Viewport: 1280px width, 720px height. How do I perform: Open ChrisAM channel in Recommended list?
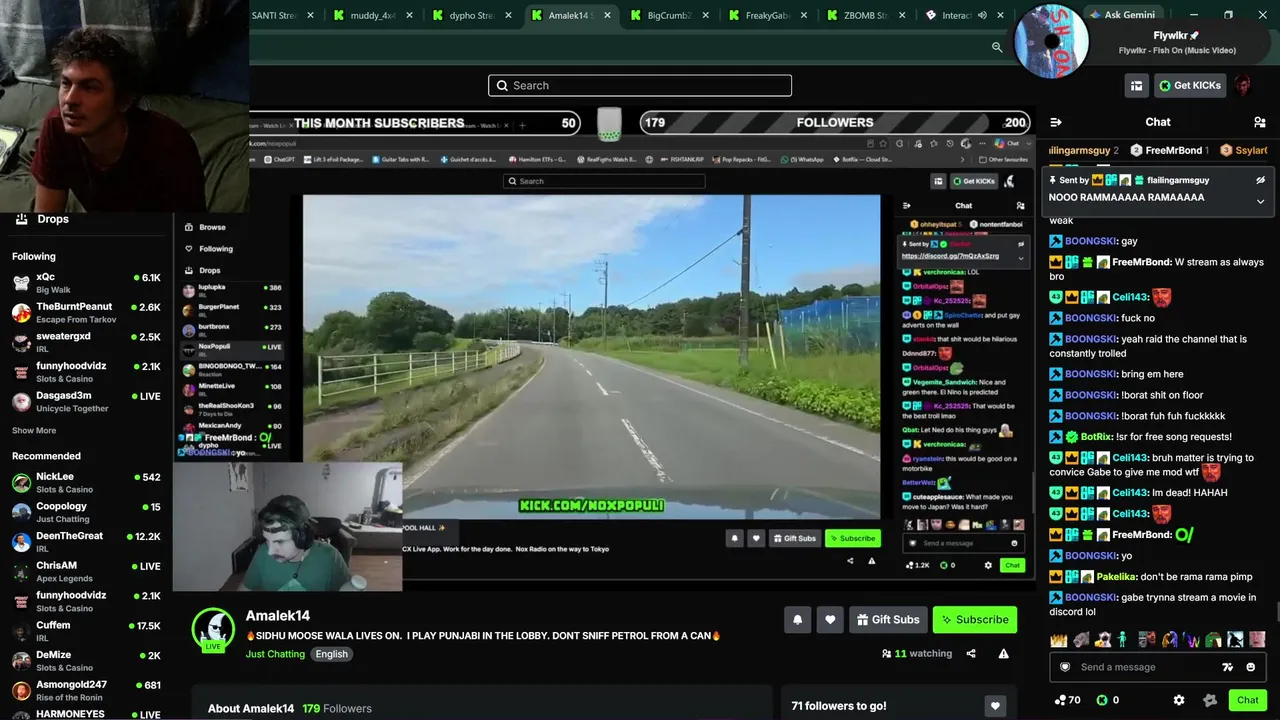tap(85, 572)
